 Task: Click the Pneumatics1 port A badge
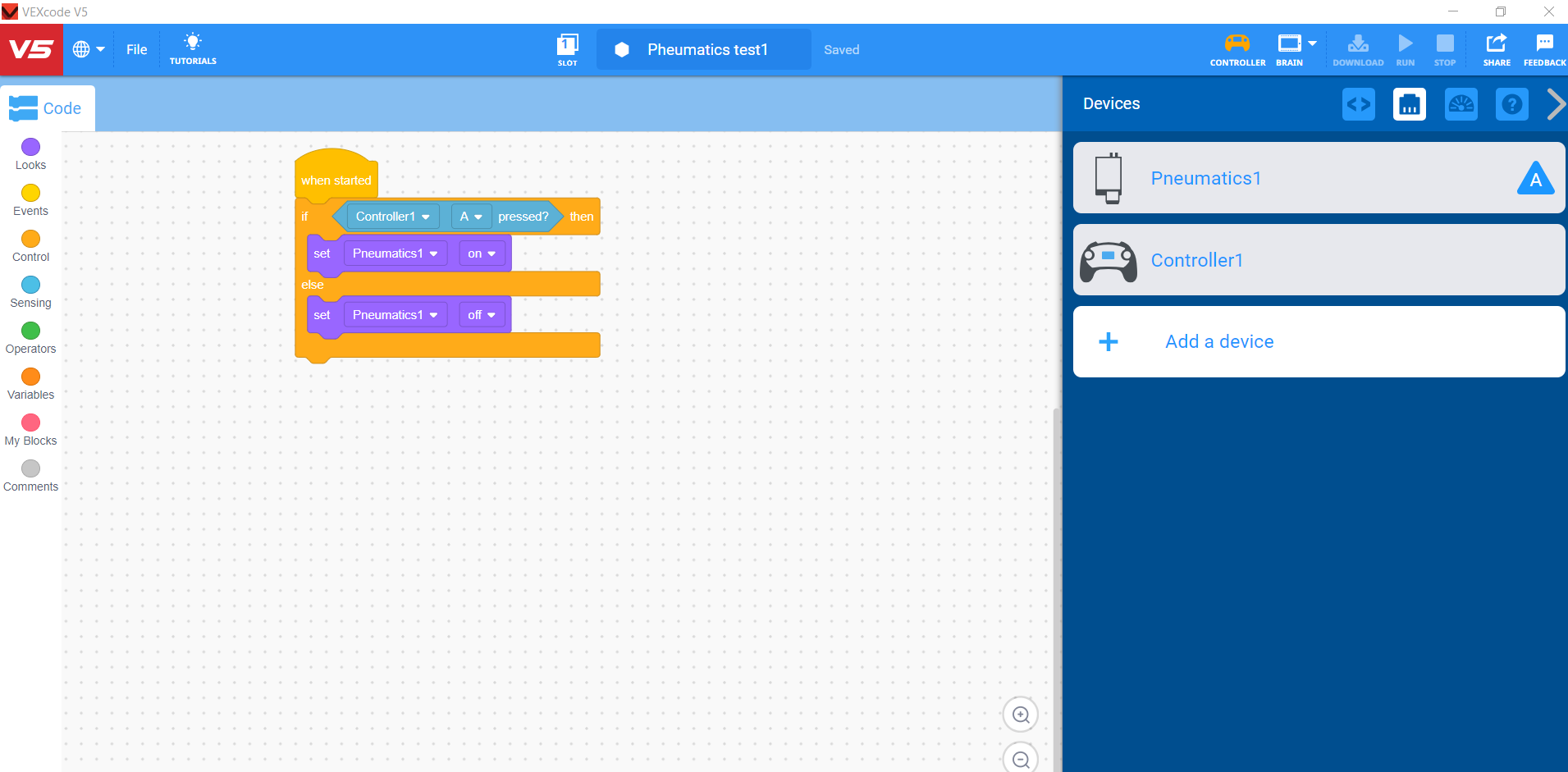[x=1536, y=178]
